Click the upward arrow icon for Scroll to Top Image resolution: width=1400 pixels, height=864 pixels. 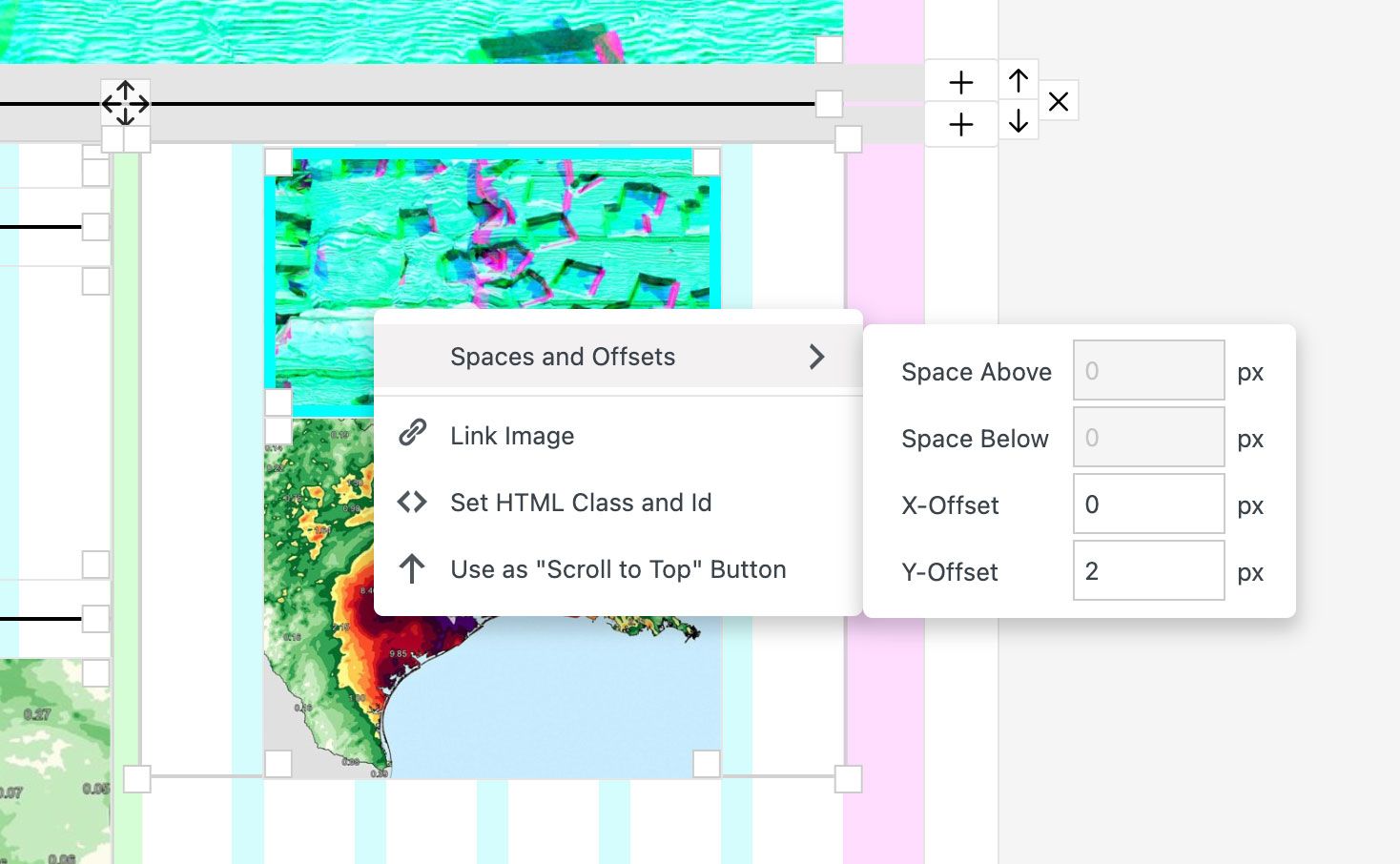(x=411, y=567)
